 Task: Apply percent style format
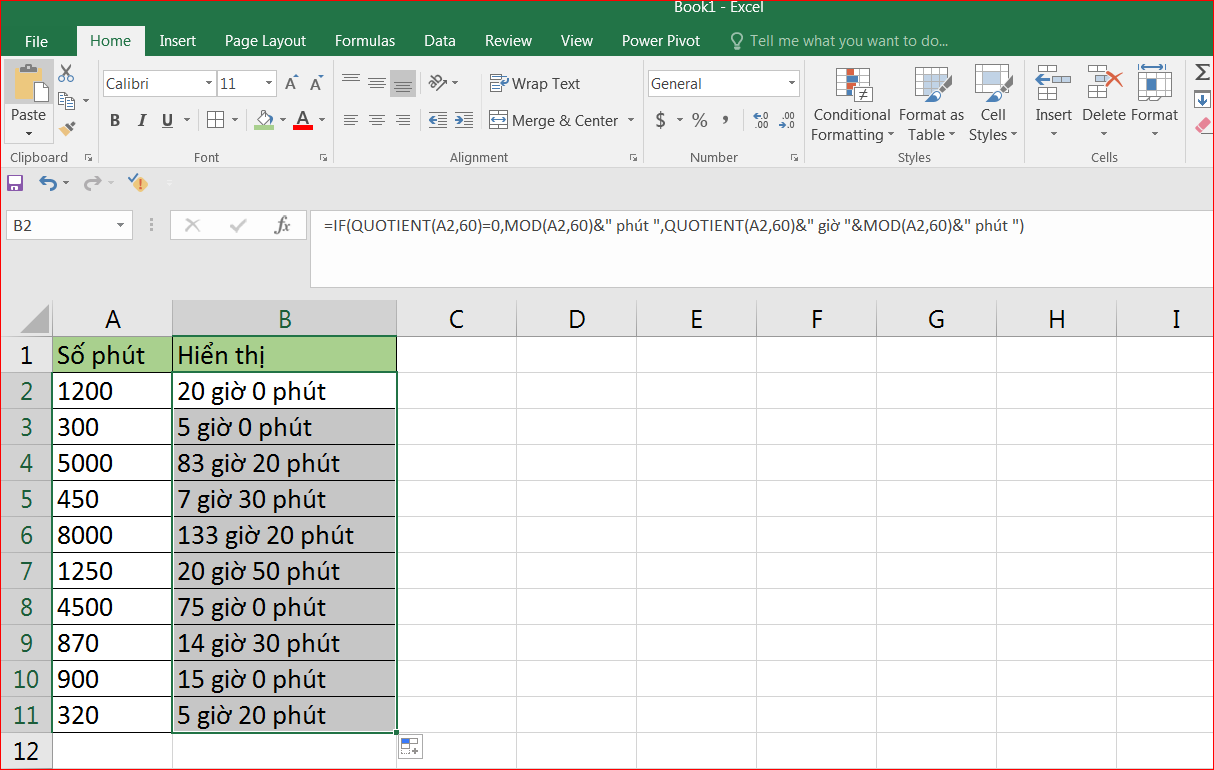click(699, 120)
